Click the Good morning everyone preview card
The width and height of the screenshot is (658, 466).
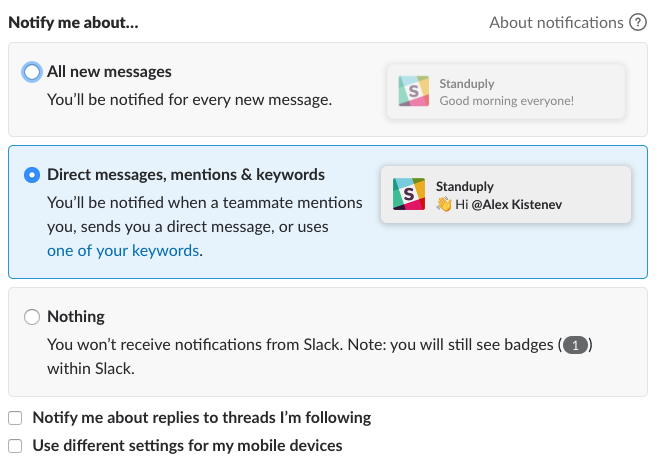click(x=506, y=91)
